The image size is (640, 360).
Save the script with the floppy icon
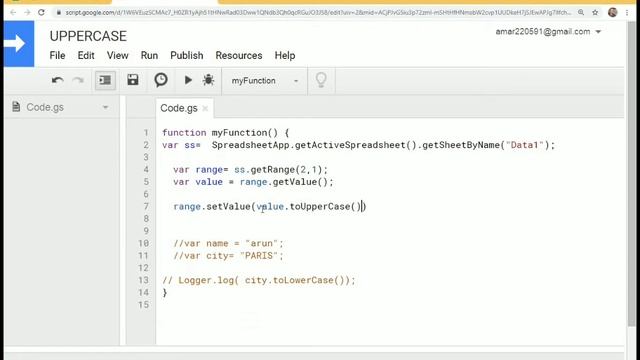[x=133, y=80]
